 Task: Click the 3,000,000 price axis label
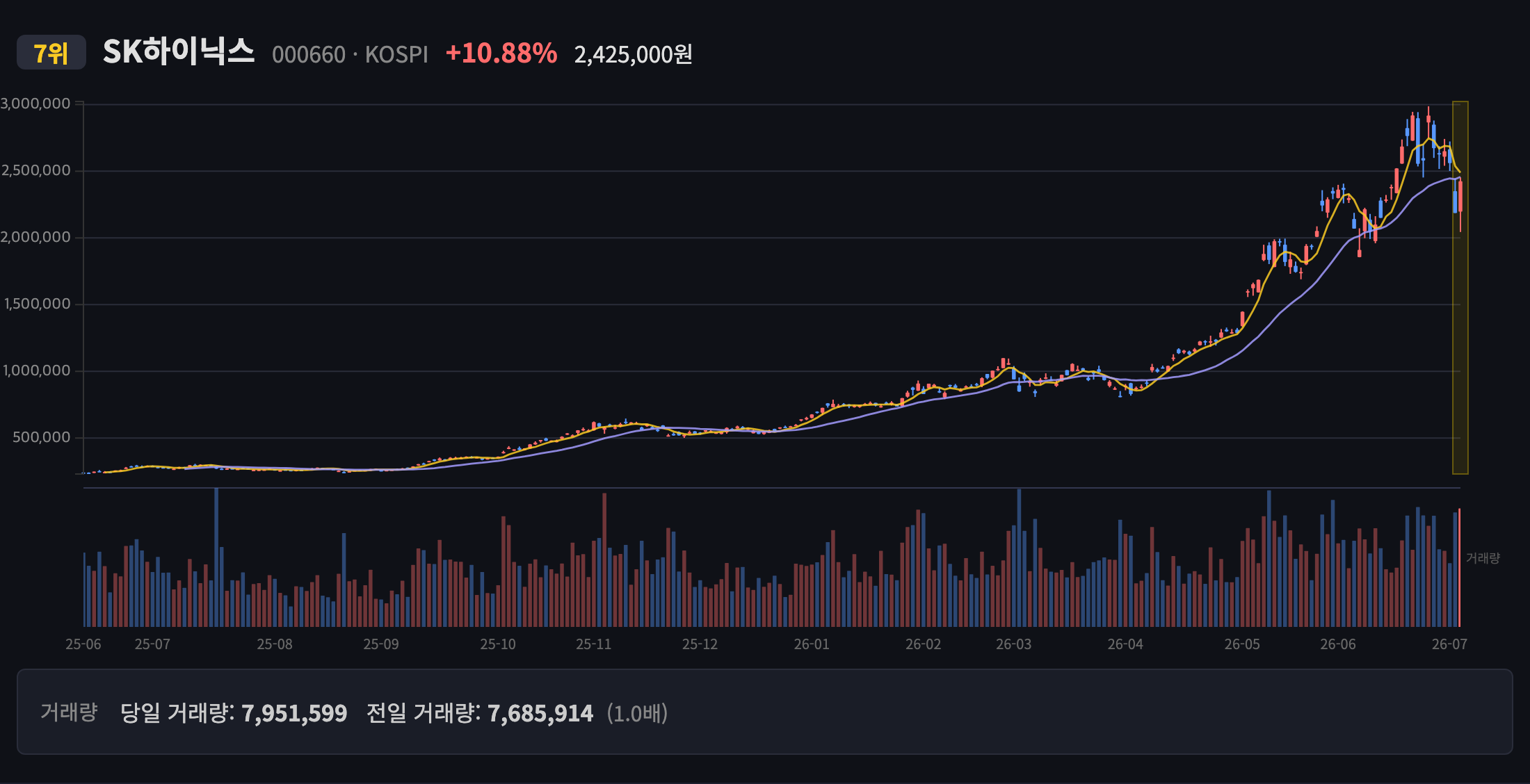[35, 104]
